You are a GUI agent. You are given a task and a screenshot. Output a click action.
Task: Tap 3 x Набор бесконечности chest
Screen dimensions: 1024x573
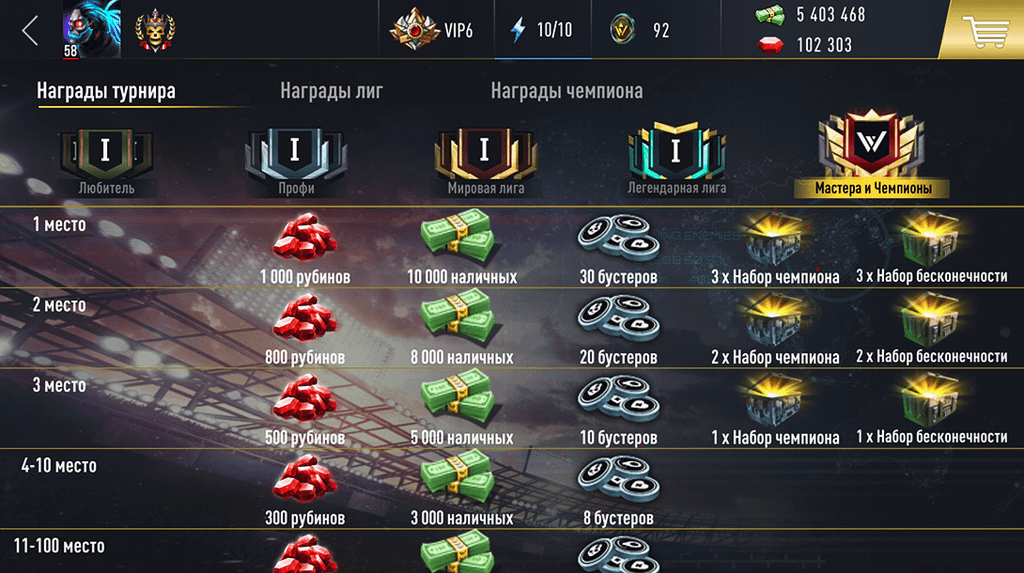pos(931,250)
